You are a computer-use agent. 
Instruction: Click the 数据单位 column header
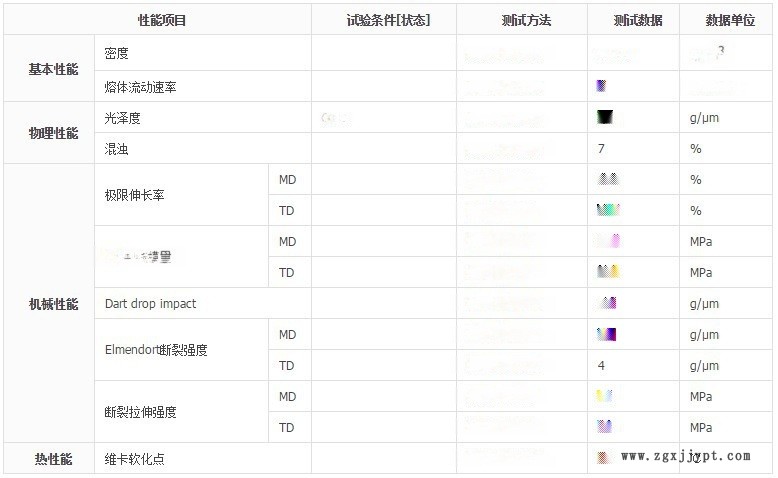click(730, 20)
